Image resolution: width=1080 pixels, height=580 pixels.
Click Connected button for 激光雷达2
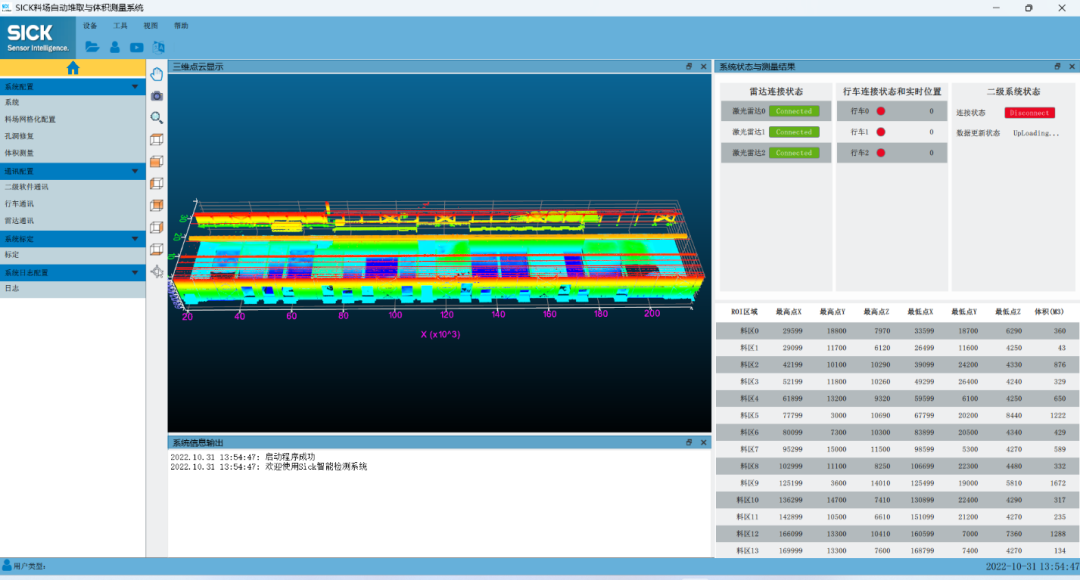(x=794, y=153)
